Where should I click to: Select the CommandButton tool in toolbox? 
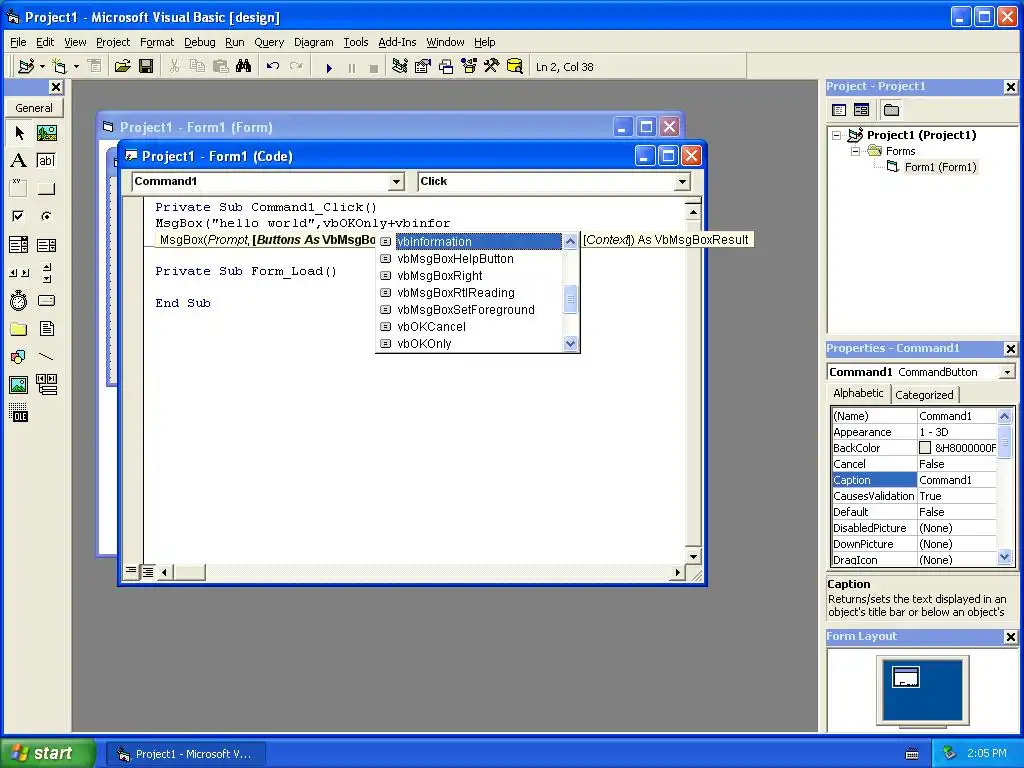46,189
